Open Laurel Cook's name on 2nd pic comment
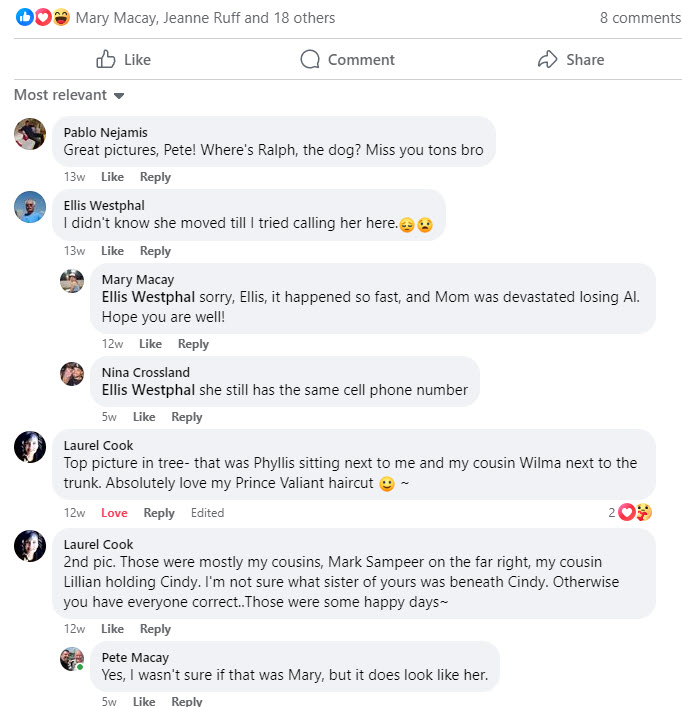The height and width of the screenshot is (707, 682). coord(98,545)
